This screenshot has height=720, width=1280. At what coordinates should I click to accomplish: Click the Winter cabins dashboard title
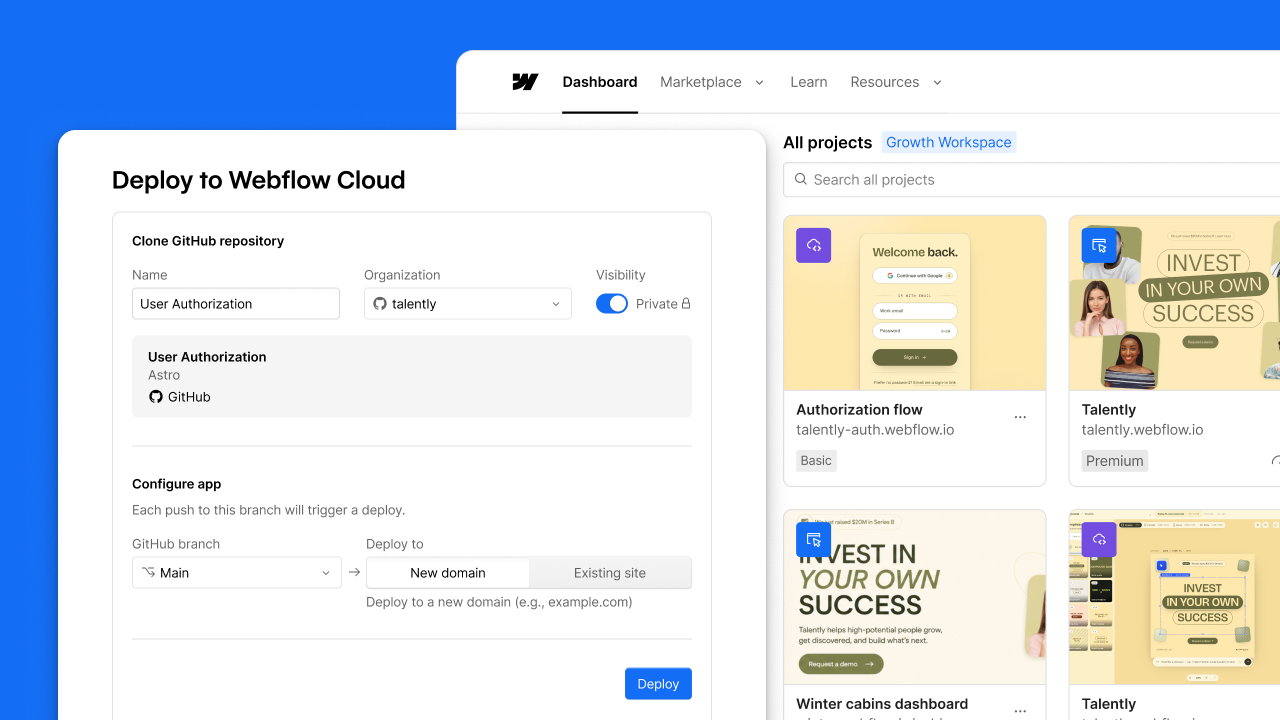(882, 704)
